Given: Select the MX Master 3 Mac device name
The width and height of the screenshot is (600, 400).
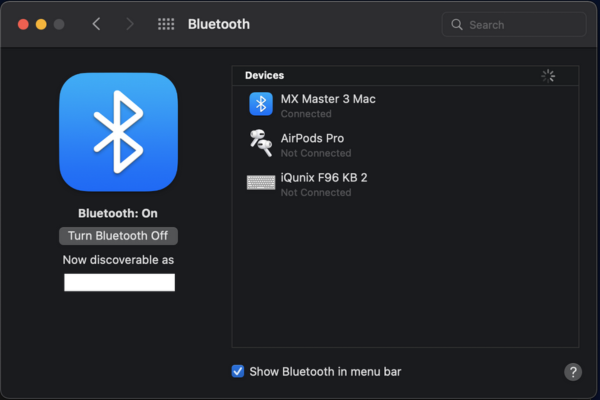Looking at the screenshot, I should (328, 99).
